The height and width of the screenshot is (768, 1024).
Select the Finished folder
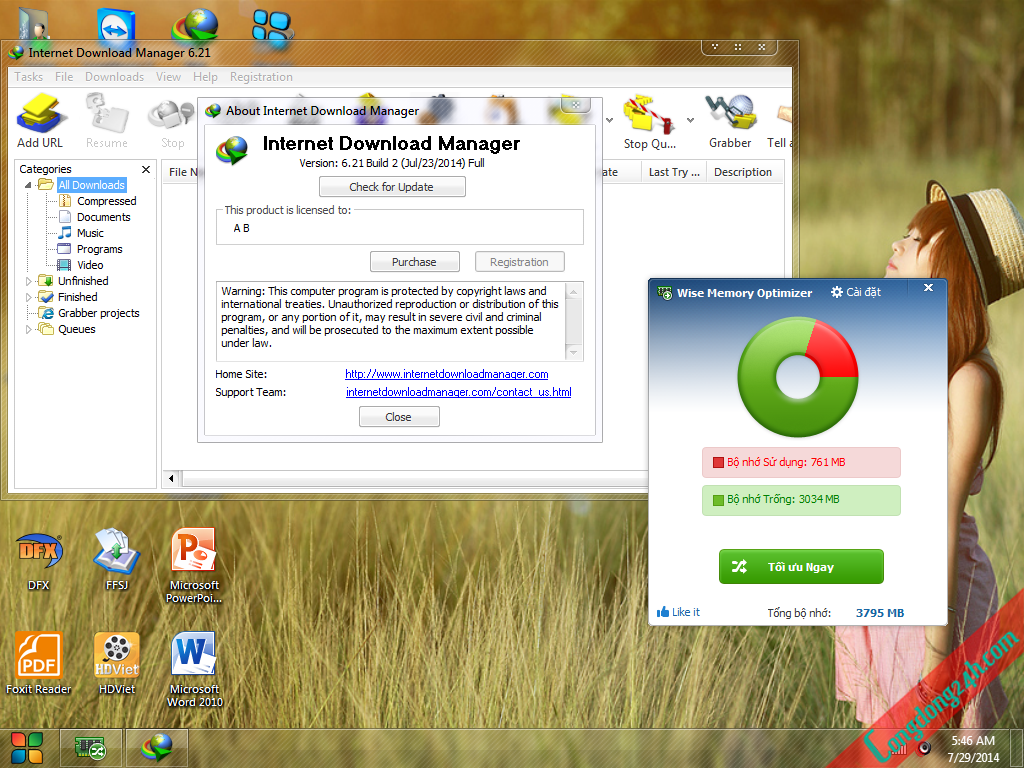tap(77, 297)
